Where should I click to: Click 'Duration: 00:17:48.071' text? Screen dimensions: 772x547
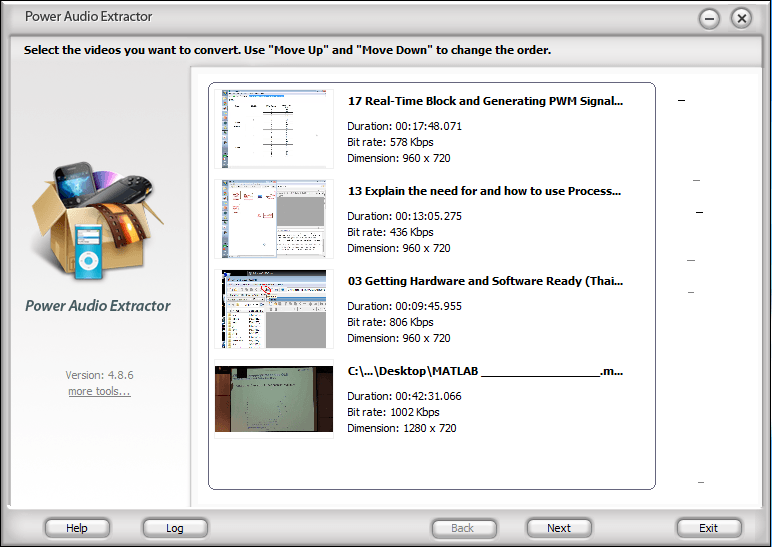coord(405,126)
